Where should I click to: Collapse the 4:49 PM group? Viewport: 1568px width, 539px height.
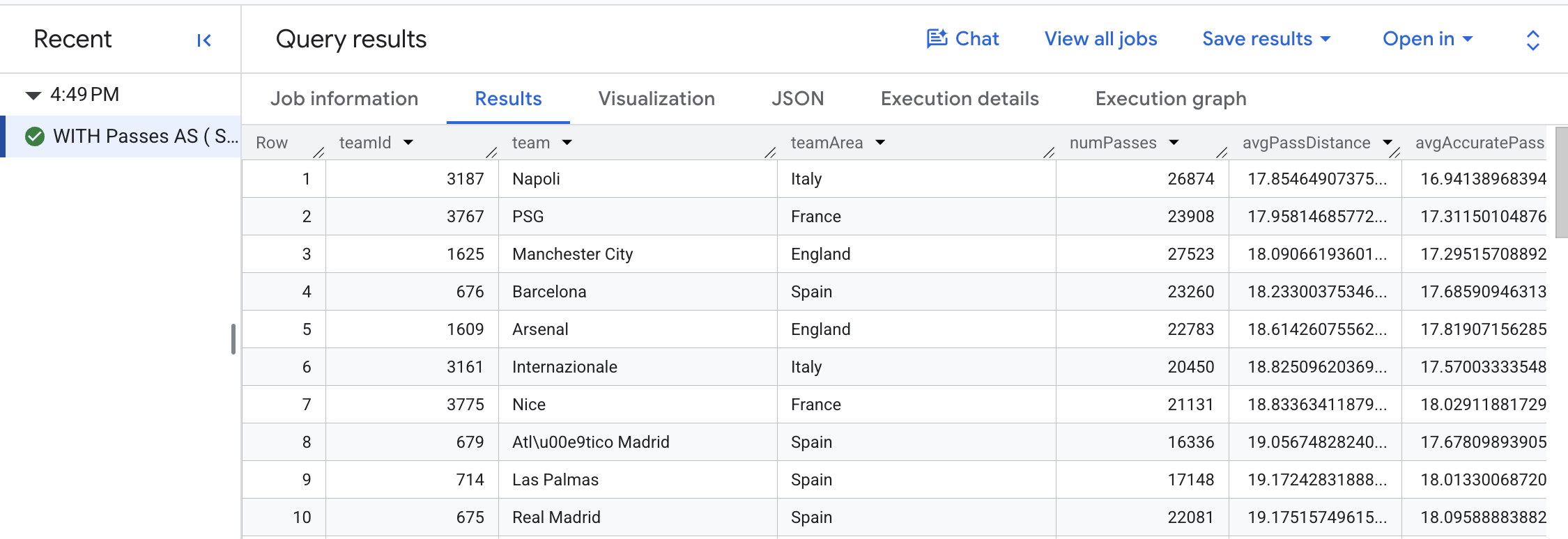click(x=33, y=95)
